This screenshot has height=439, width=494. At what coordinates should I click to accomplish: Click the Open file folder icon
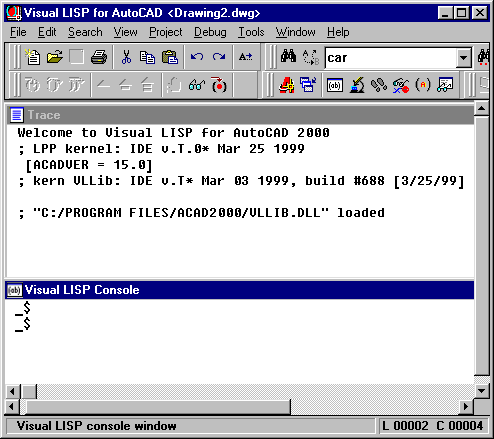point(55,57)
